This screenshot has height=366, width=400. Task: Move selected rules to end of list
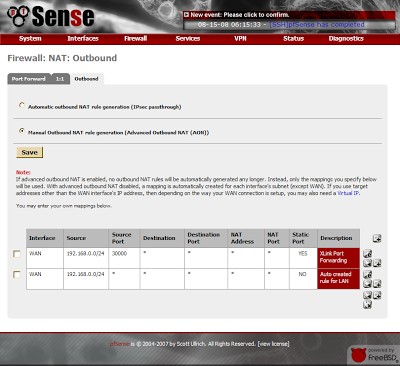367,295
